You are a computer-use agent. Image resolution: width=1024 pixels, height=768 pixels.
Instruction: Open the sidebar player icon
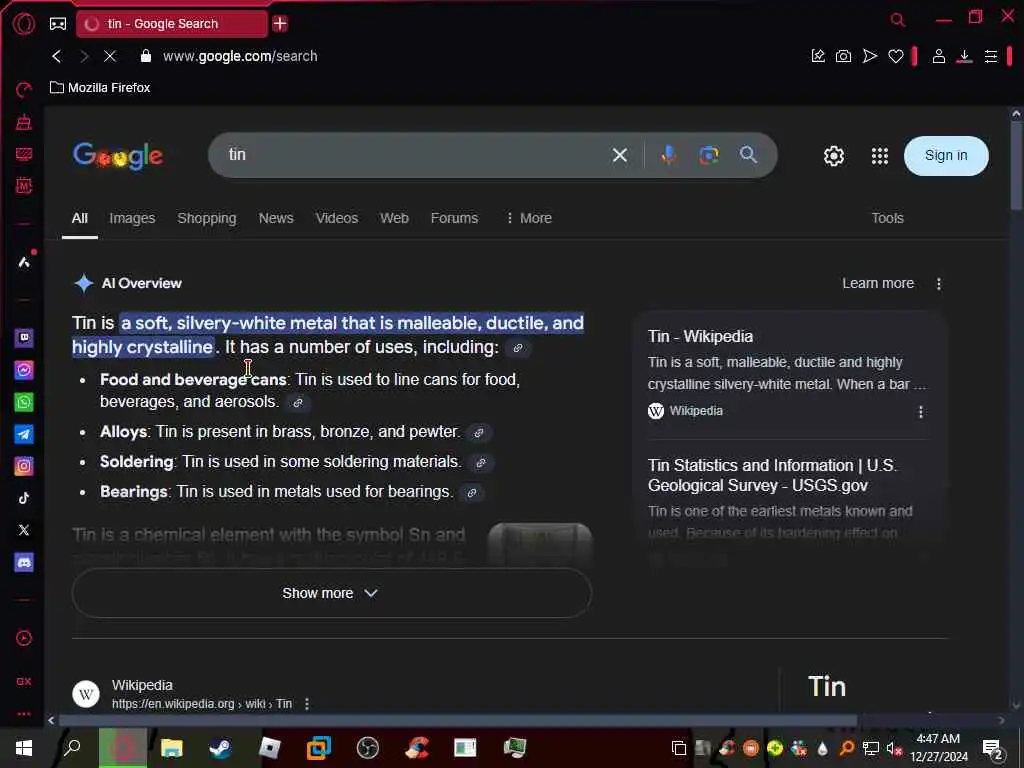pos(24,638)
